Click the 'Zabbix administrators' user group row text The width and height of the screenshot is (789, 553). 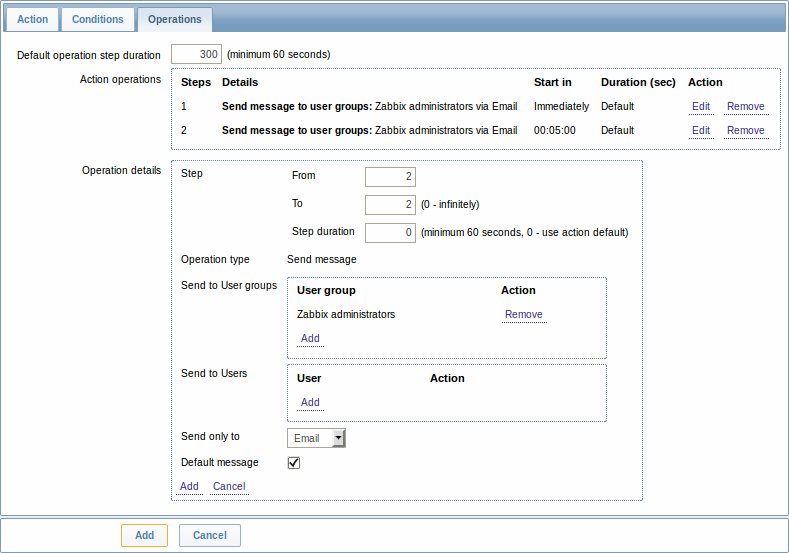click(346, 314)
